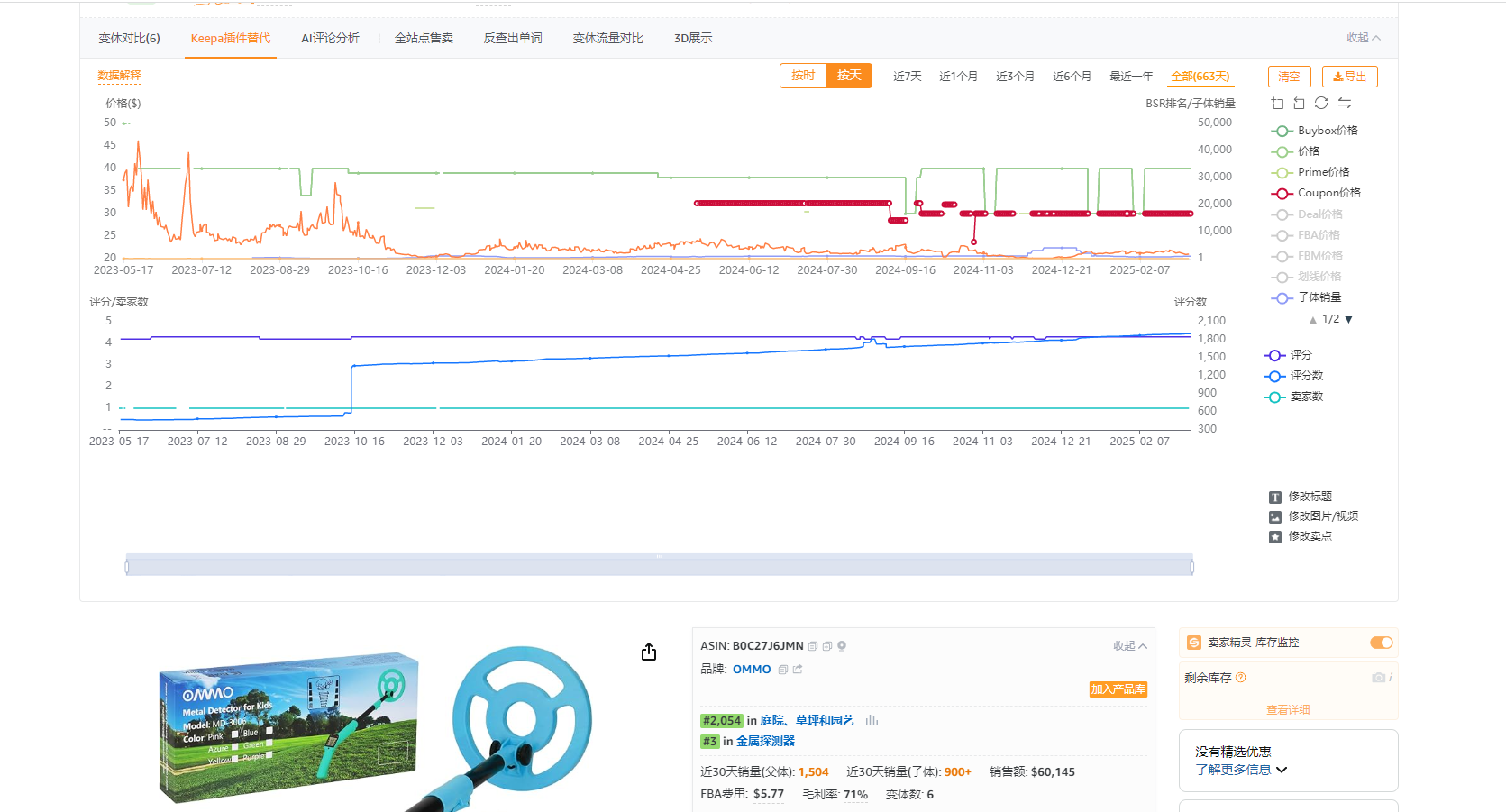The width and height of the screenshot is (1506, 812).
Task: Toggle 价格 series in legend
Action: (1296, 151)
